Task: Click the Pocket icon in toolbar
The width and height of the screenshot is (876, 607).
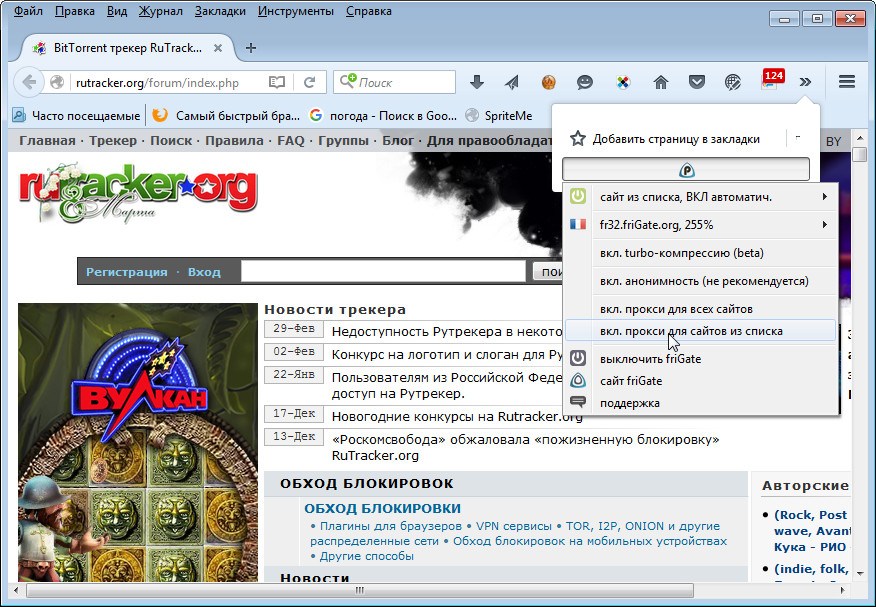Action: [x=696, y=82]
